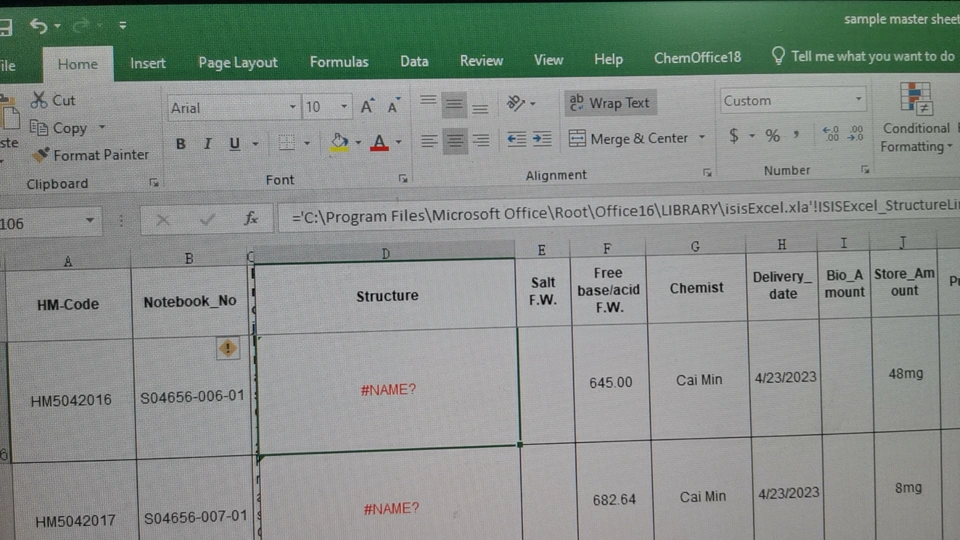The height and width of the screenshot is (540, 960).
Task: Apply Percent Style number format
Action: pos(772,135)
